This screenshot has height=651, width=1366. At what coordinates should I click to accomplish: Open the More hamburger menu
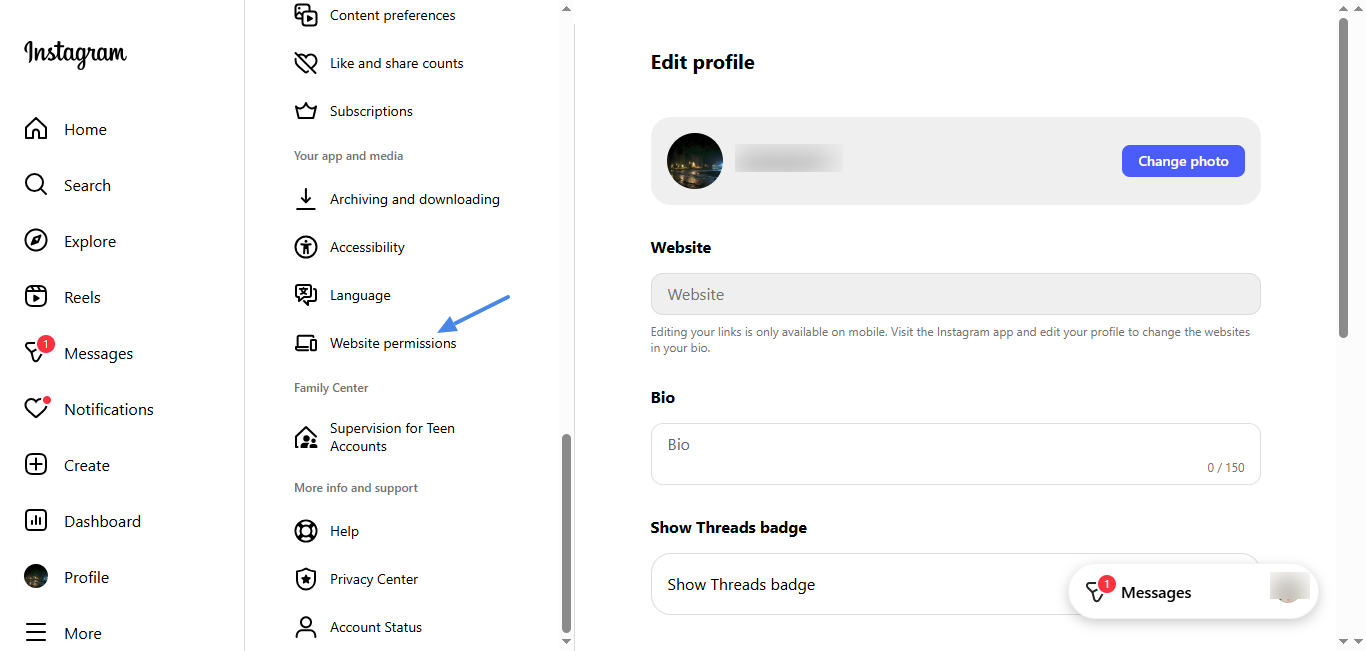click(x=36, y=633)
